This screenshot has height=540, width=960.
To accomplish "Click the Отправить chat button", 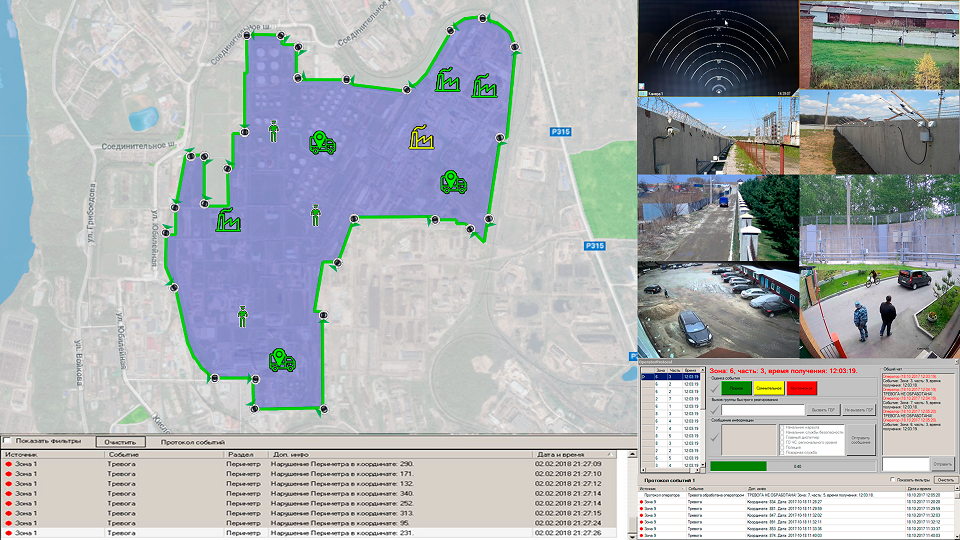I will (x=942, y=464).
